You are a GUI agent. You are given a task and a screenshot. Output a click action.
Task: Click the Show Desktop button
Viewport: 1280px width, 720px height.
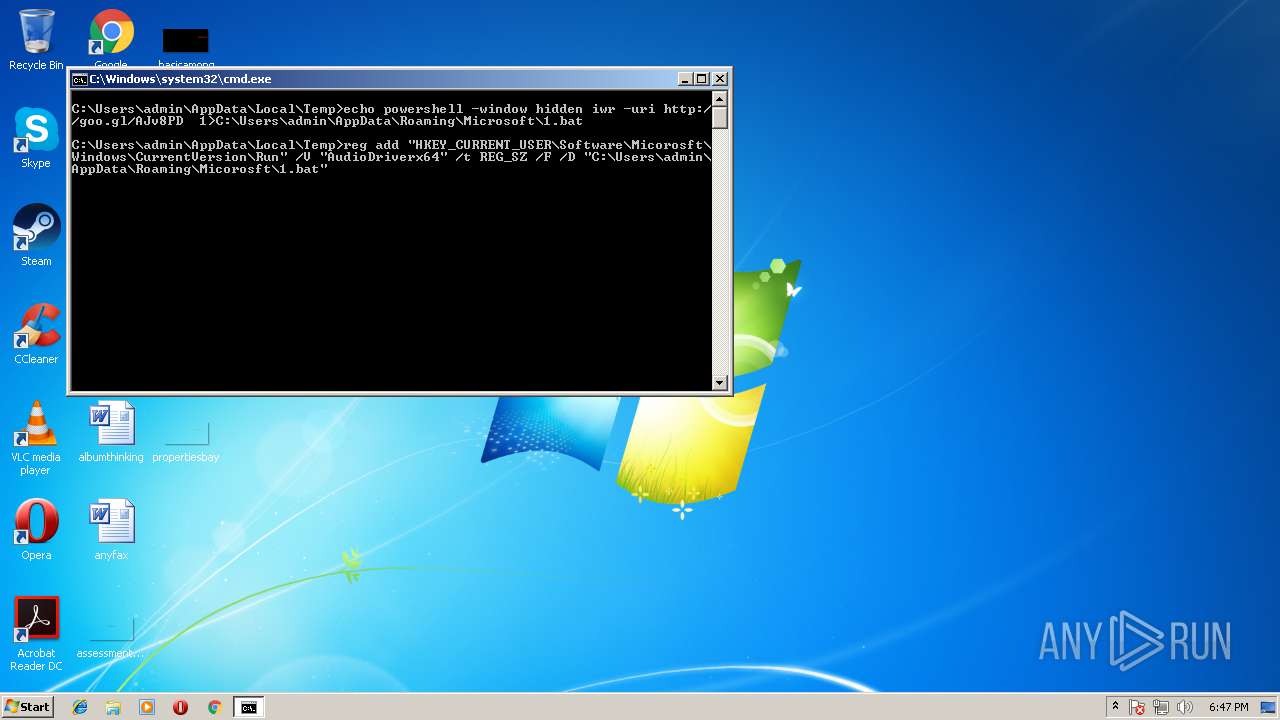(x=1269, y=707)
